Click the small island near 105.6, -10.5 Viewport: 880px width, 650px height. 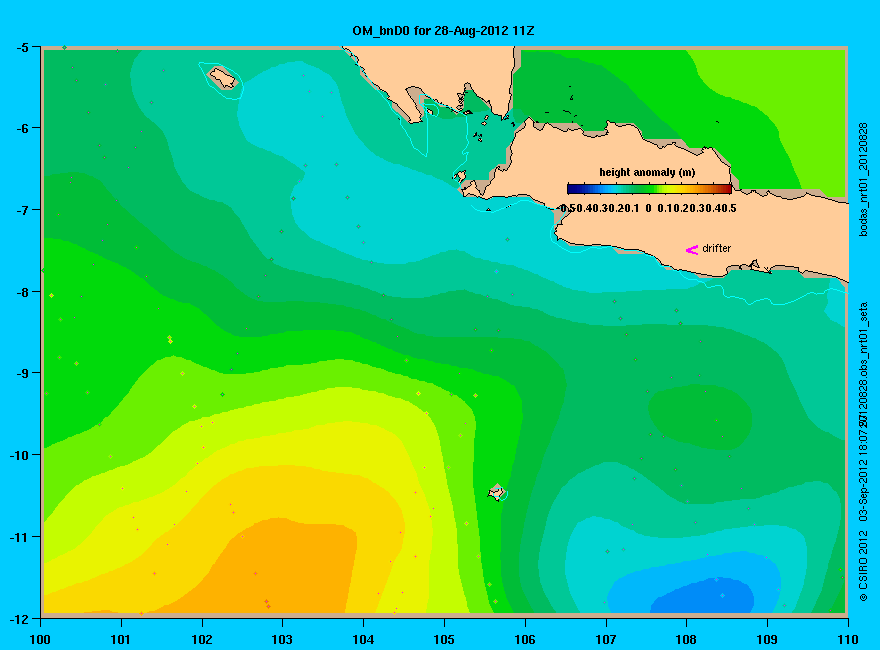tap(497, 492)
